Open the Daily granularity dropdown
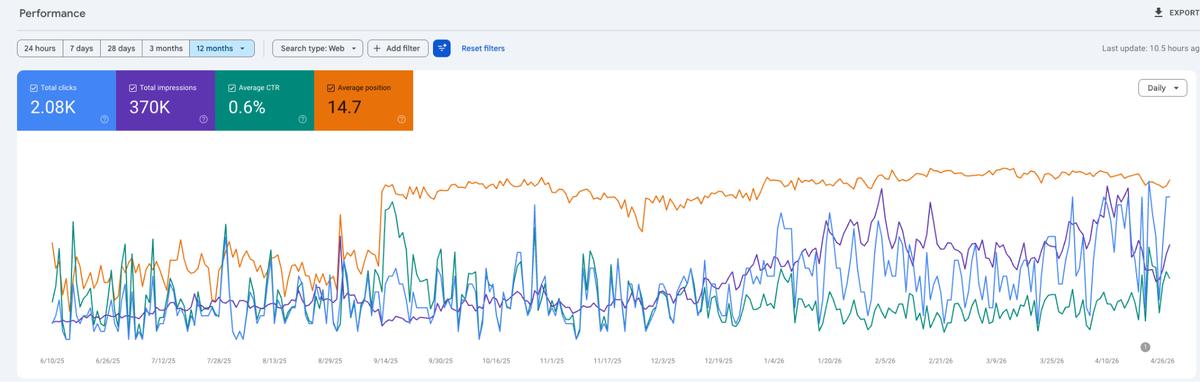The height and width of the screenshot is (382, 1200). pyautogui.click(x=1162, y=88)
